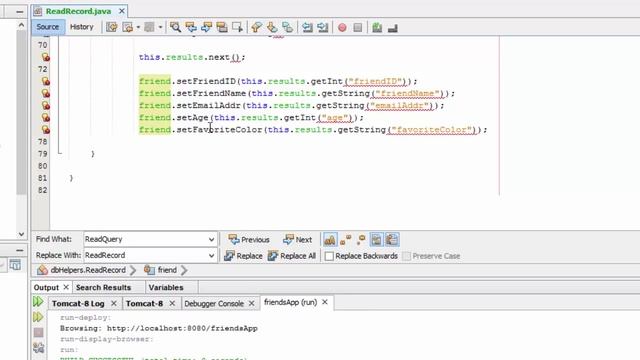Click the Find Selection magnifier icon
This screenshot has width=640, height=360.
coord(176,27)
